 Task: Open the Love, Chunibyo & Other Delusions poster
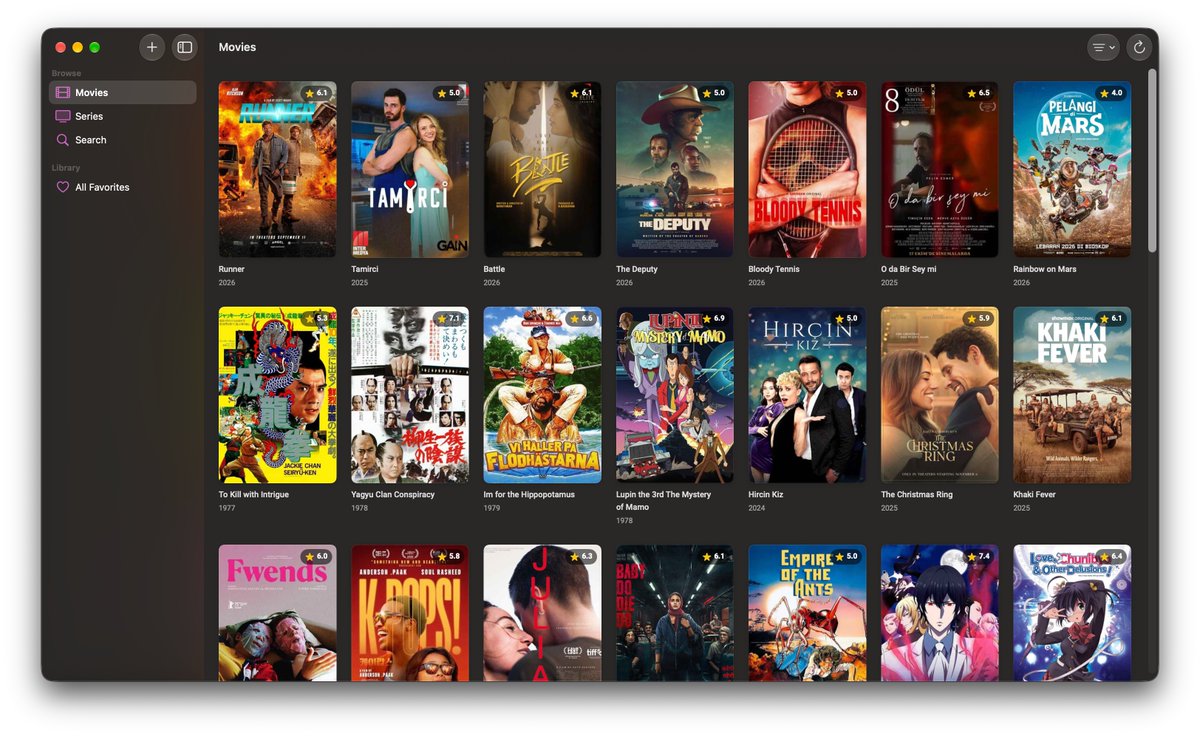pyautogui.click(x=1072, y=613)
